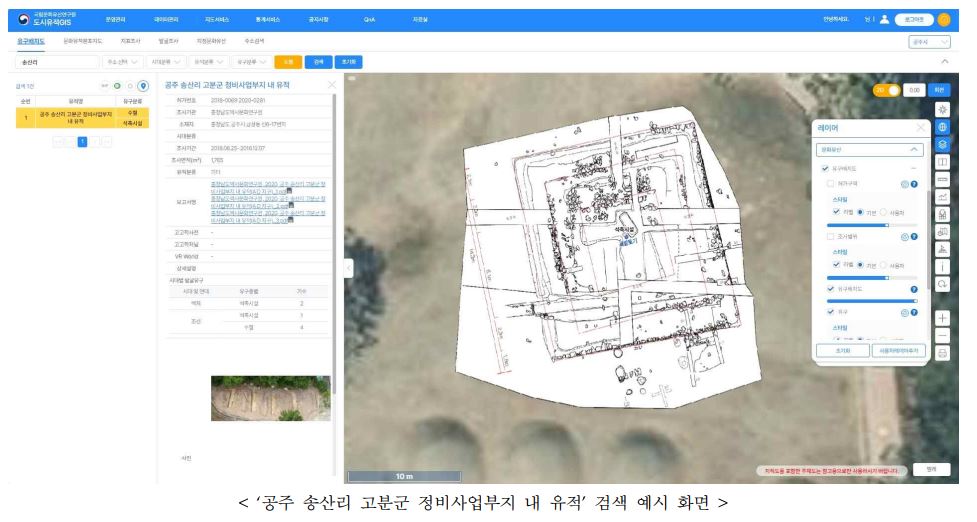Open the layers stack icon in map toolbar
This screenshot has width=977, height=522.
click(942, 145)
